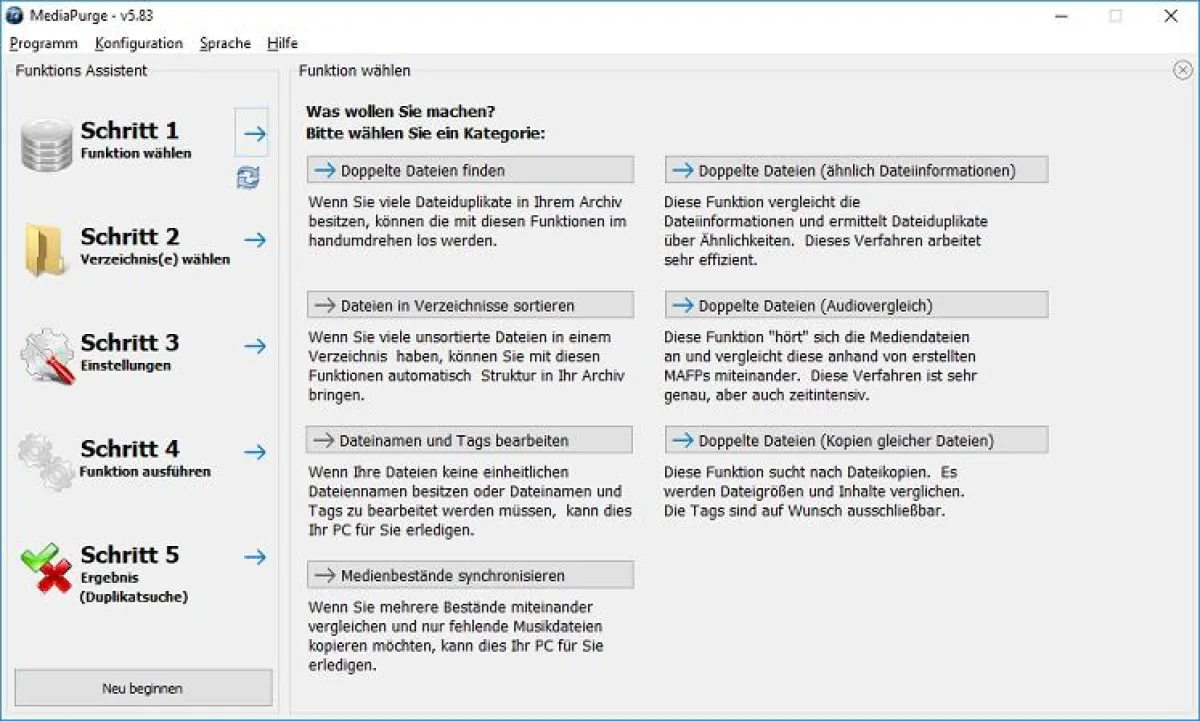Image resolution: width=1200 pixels, height=721 pixels.
Task: Open Schritt 2 via the folder icon
Action: tap(44, 249)
